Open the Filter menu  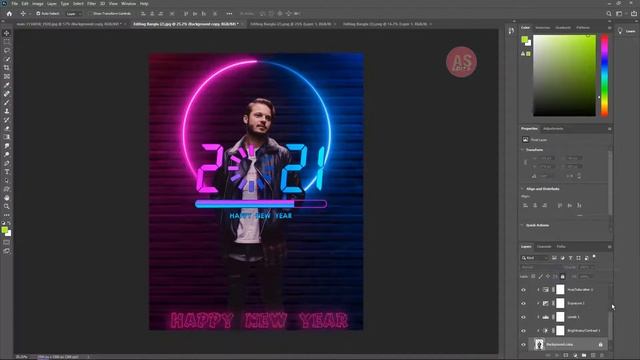click(x=91, y=4)
